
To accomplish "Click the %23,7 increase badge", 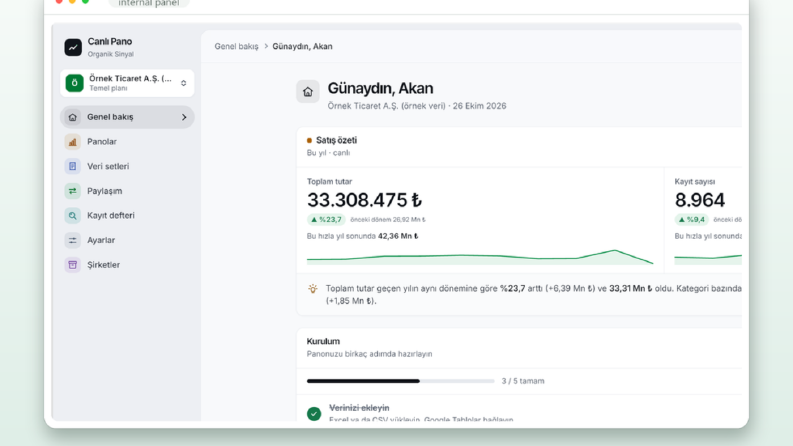I will click(x=326, y=219).
